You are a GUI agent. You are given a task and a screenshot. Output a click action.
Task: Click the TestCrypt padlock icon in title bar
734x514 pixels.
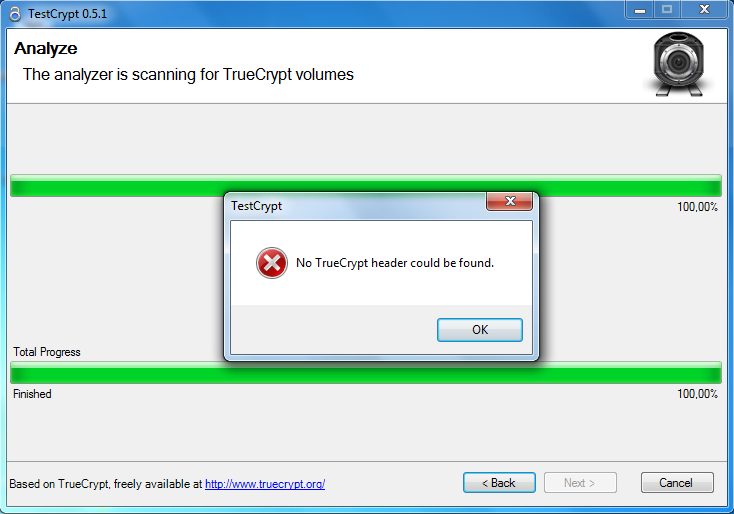(x=15, y=14)
